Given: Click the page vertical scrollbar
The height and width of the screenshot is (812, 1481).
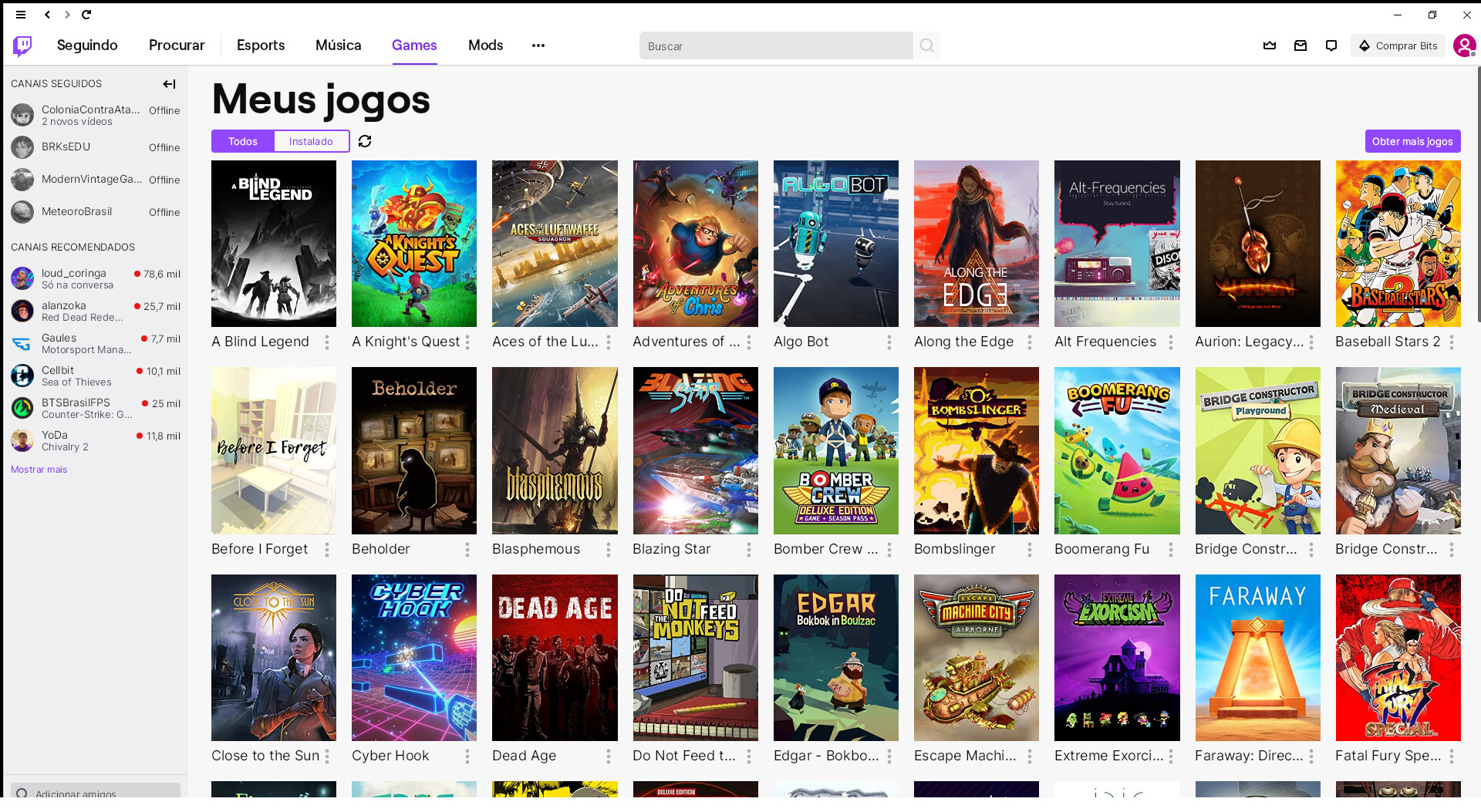Looking at the screenshot, I should pyautogui.click(x=1478, y=194).
